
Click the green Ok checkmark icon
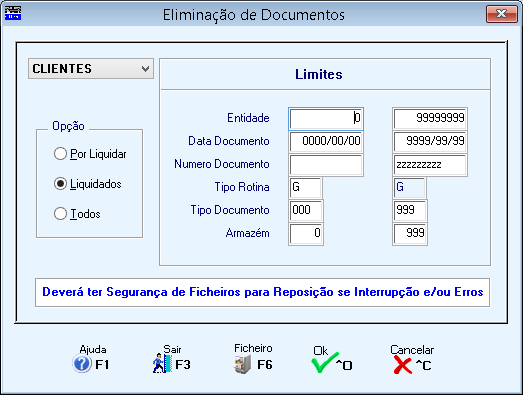(x=325, y=363)
